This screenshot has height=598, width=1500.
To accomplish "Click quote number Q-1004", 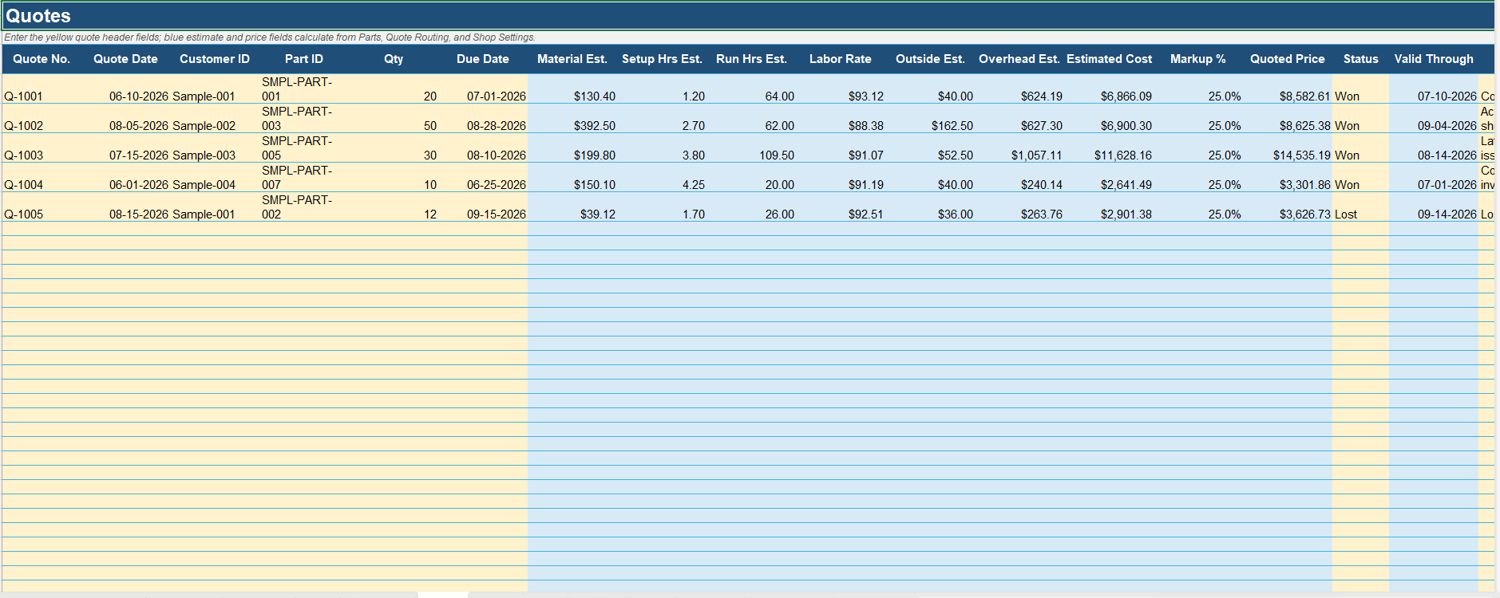I will pos(23,185).
